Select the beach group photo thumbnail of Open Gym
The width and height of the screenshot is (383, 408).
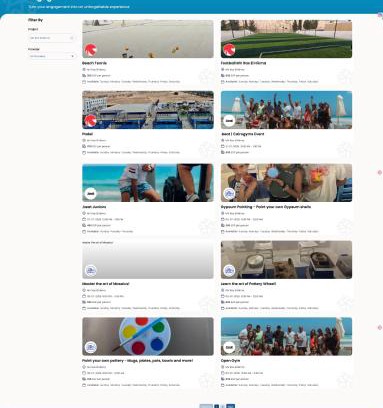tap(286, 336)
